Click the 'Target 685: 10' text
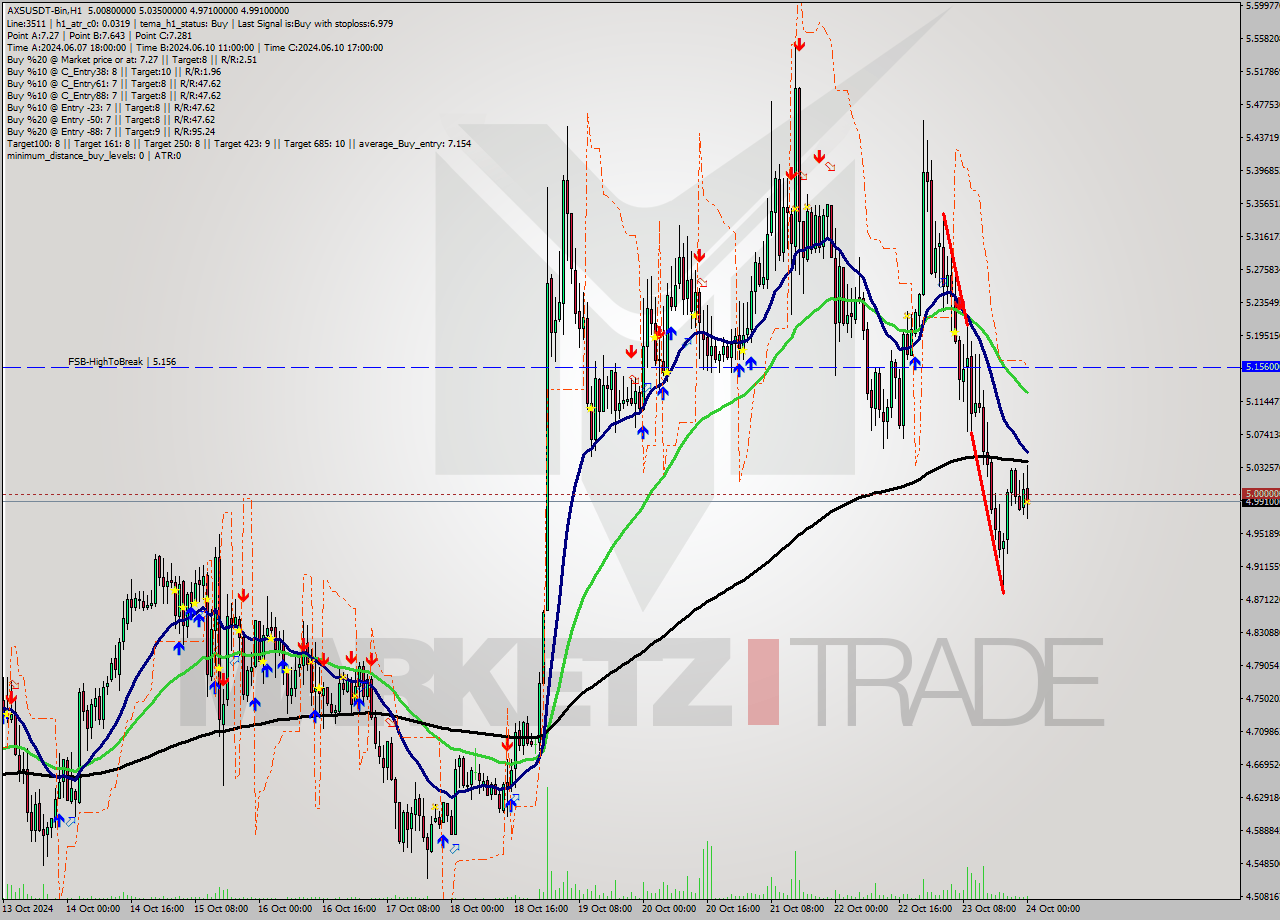 (314, 144)
